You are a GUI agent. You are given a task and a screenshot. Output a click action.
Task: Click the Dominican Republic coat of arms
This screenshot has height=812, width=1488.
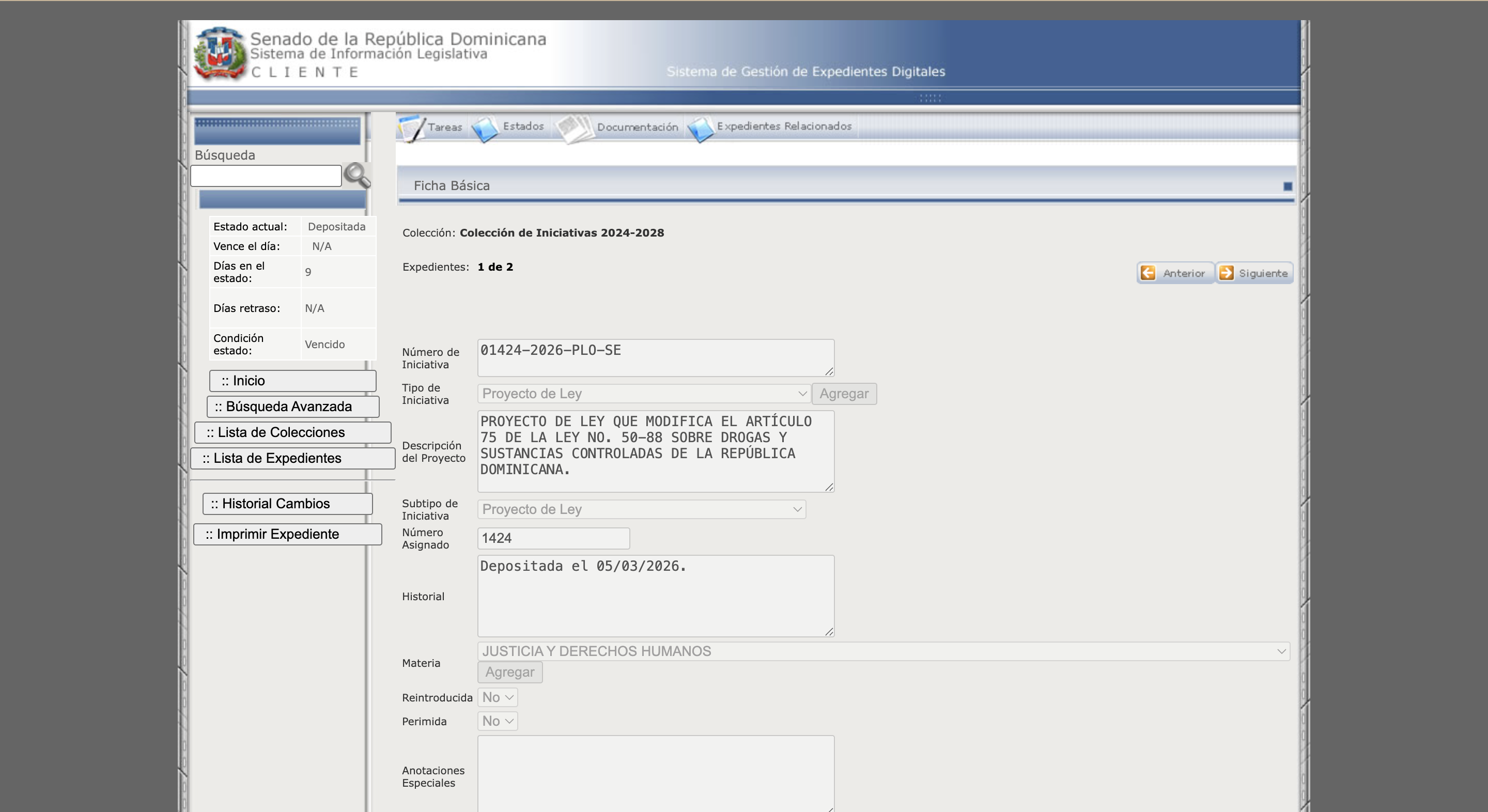(219, 54)
